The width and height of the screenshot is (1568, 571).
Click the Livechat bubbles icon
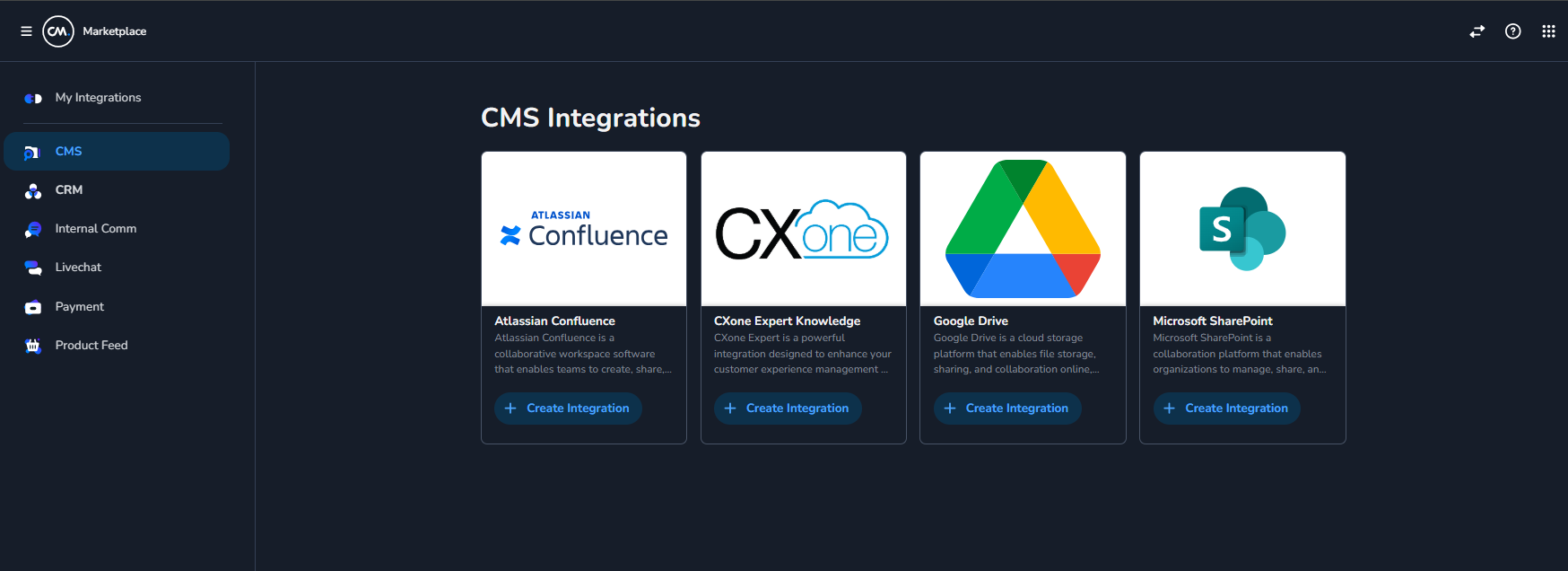(33, 268)
